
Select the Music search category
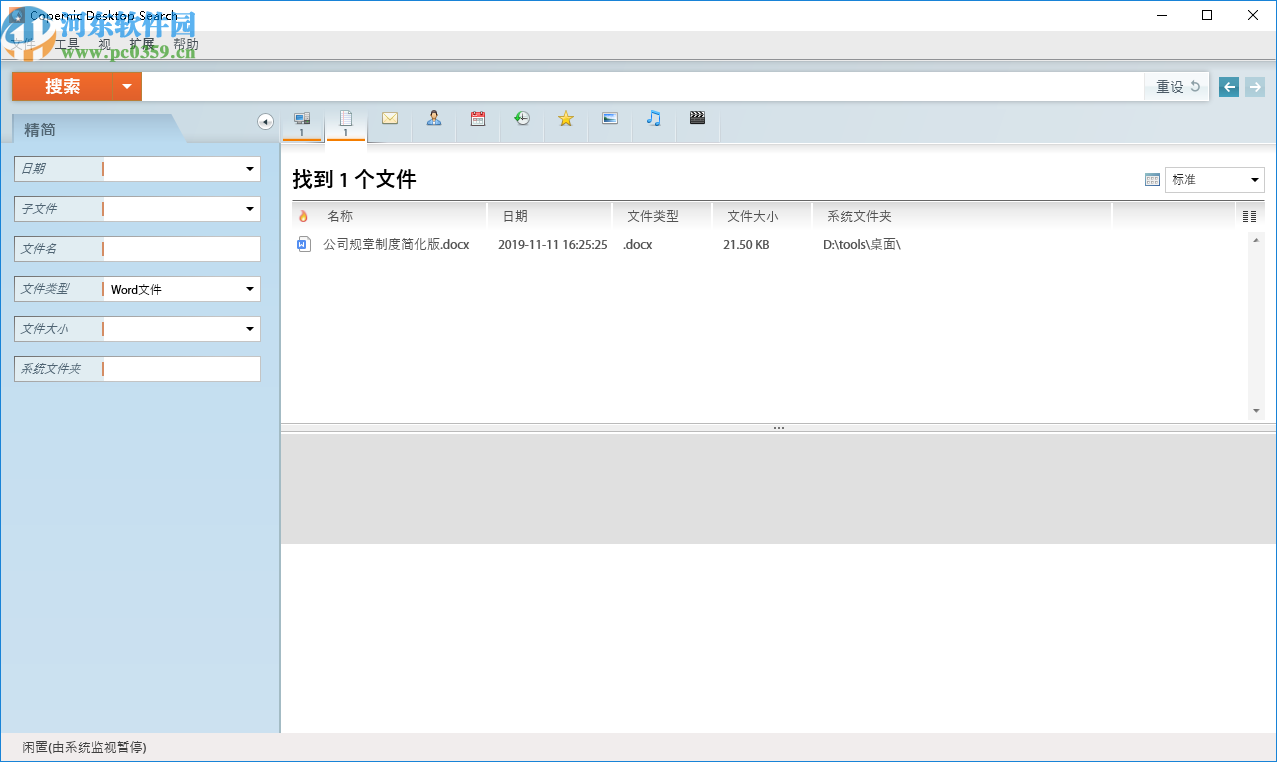(653, 118)
